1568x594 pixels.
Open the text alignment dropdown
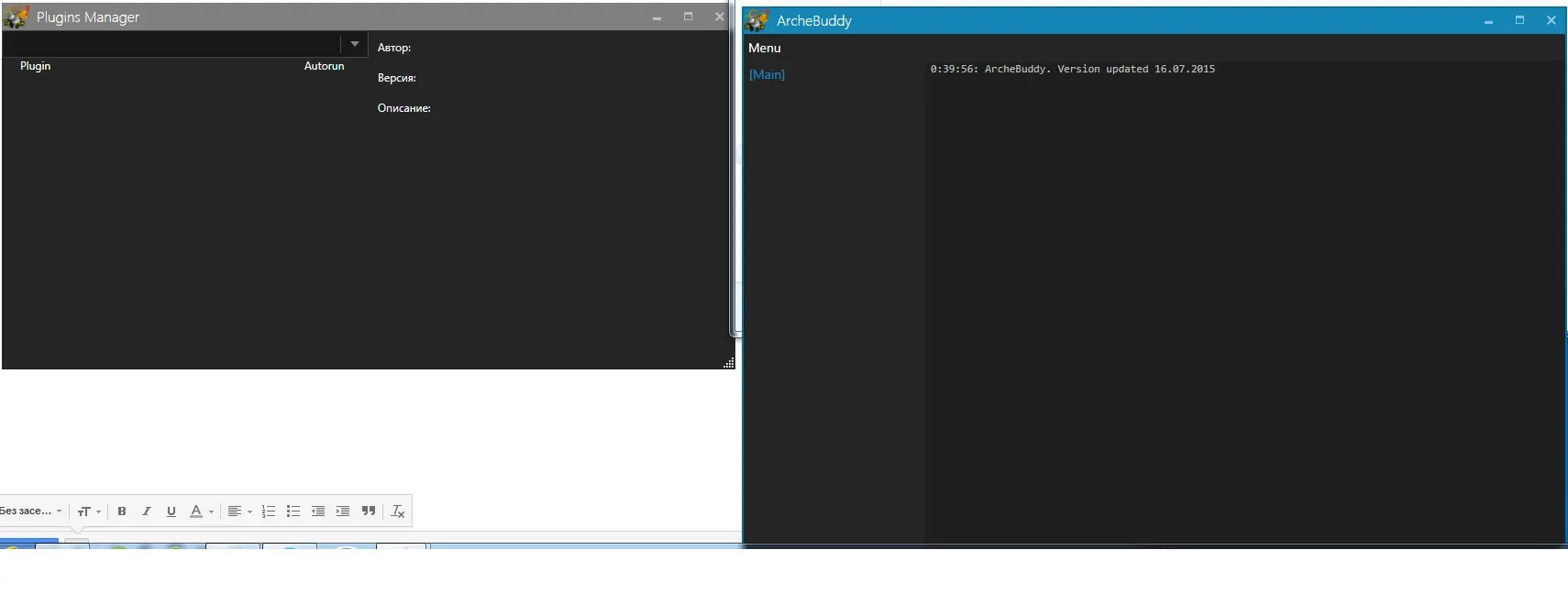click(x=239, y=511)
